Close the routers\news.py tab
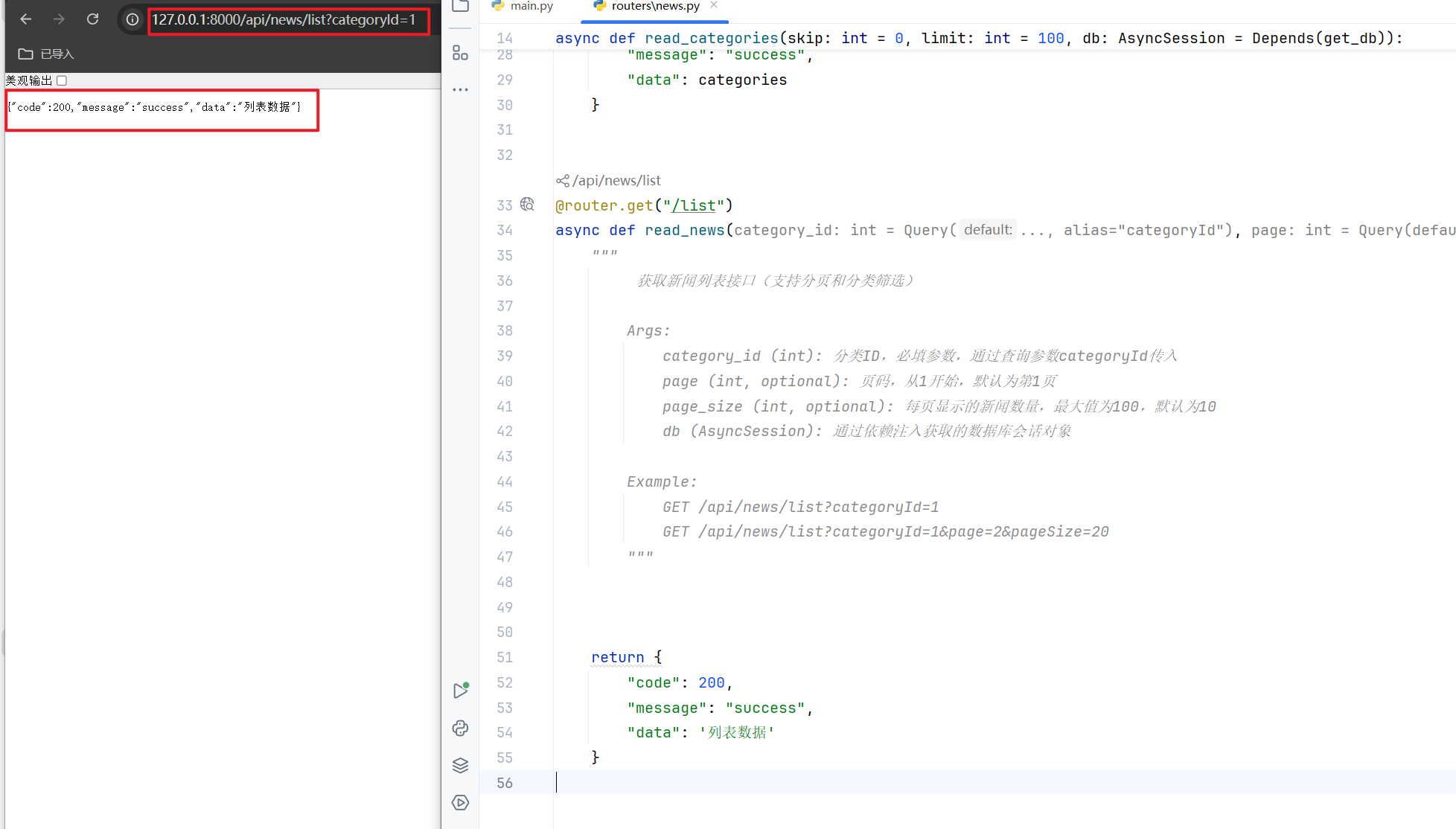The image size is (1456, 829). (x=714, y=5)
